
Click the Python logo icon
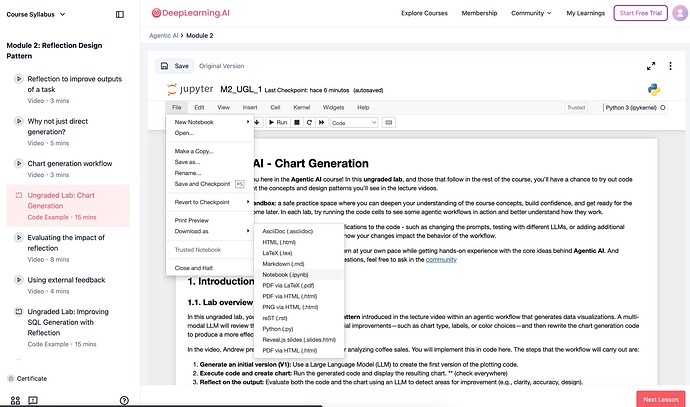coord(654,90)
